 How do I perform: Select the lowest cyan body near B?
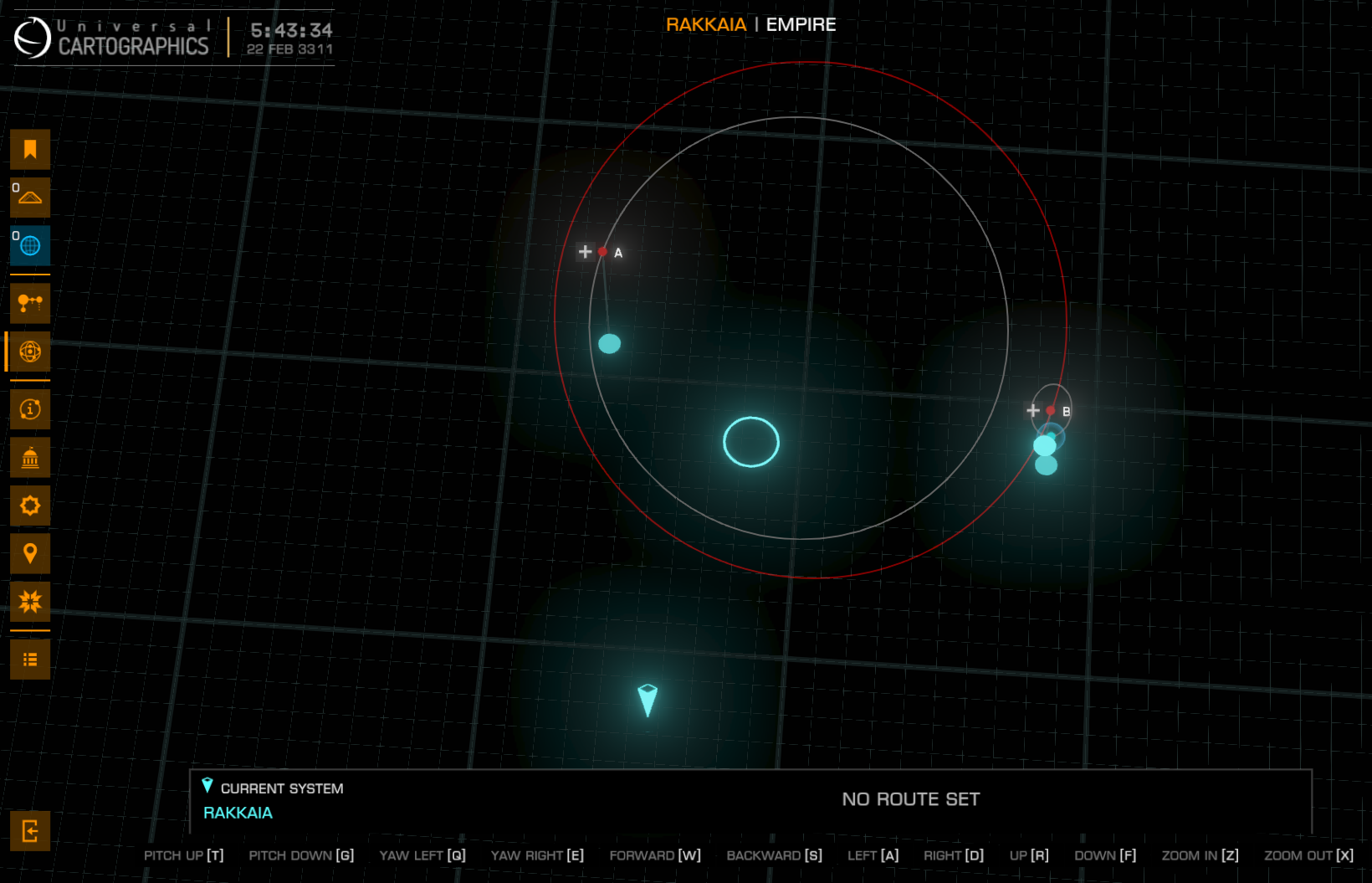click(1047, 465)
